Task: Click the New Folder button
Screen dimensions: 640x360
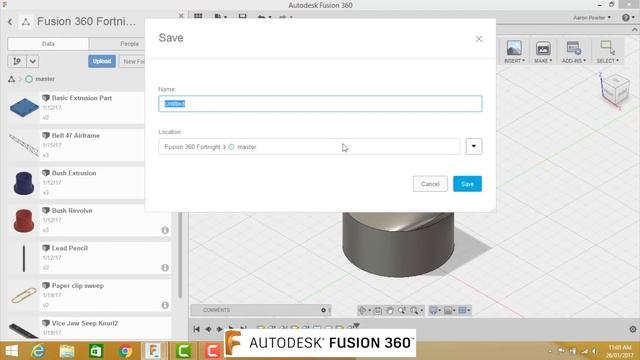Action: [x=133, y=61]
